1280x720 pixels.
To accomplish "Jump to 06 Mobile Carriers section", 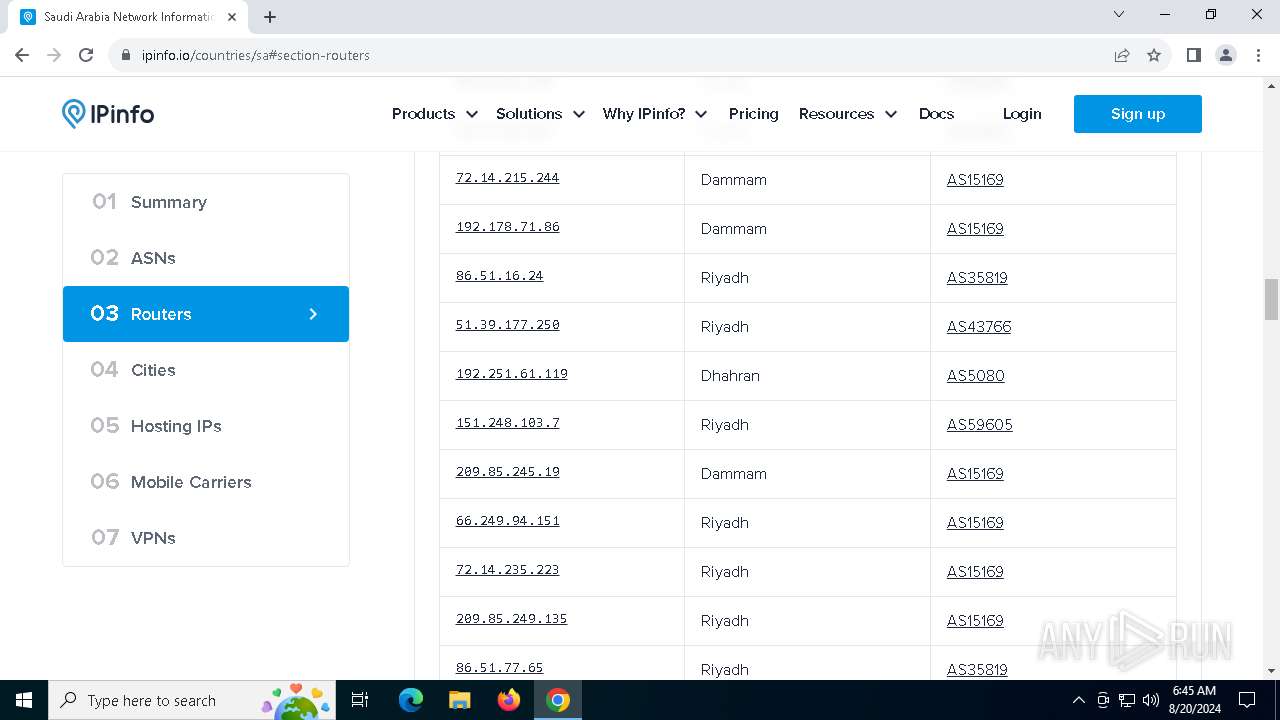I will pyautogui.click(x=206, y=482).
